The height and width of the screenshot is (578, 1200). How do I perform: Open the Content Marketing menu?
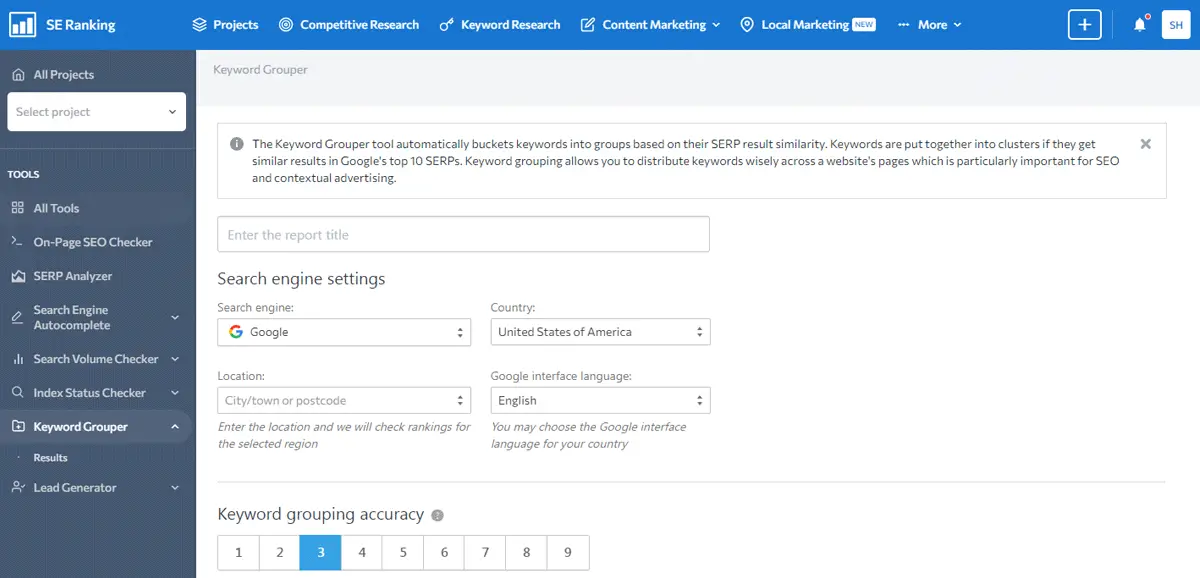click(651, 25)
